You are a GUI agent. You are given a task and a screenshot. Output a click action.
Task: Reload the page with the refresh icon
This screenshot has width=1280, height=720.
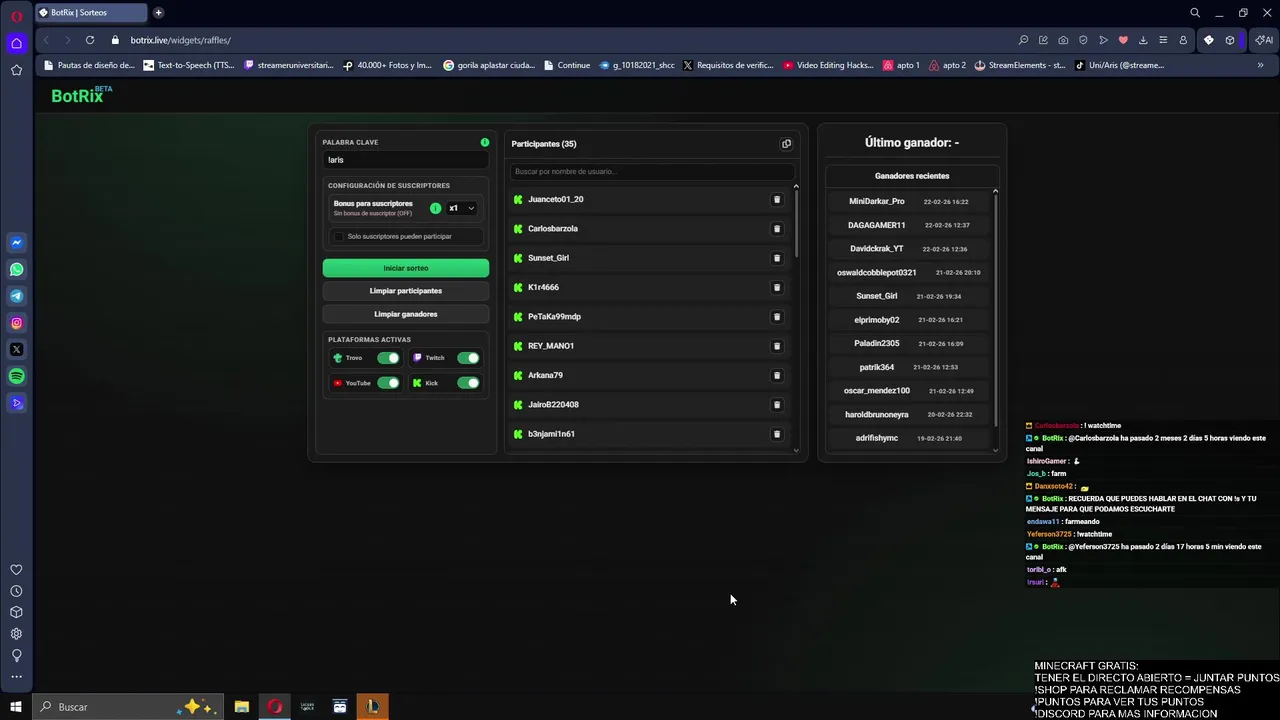(90, 40)
